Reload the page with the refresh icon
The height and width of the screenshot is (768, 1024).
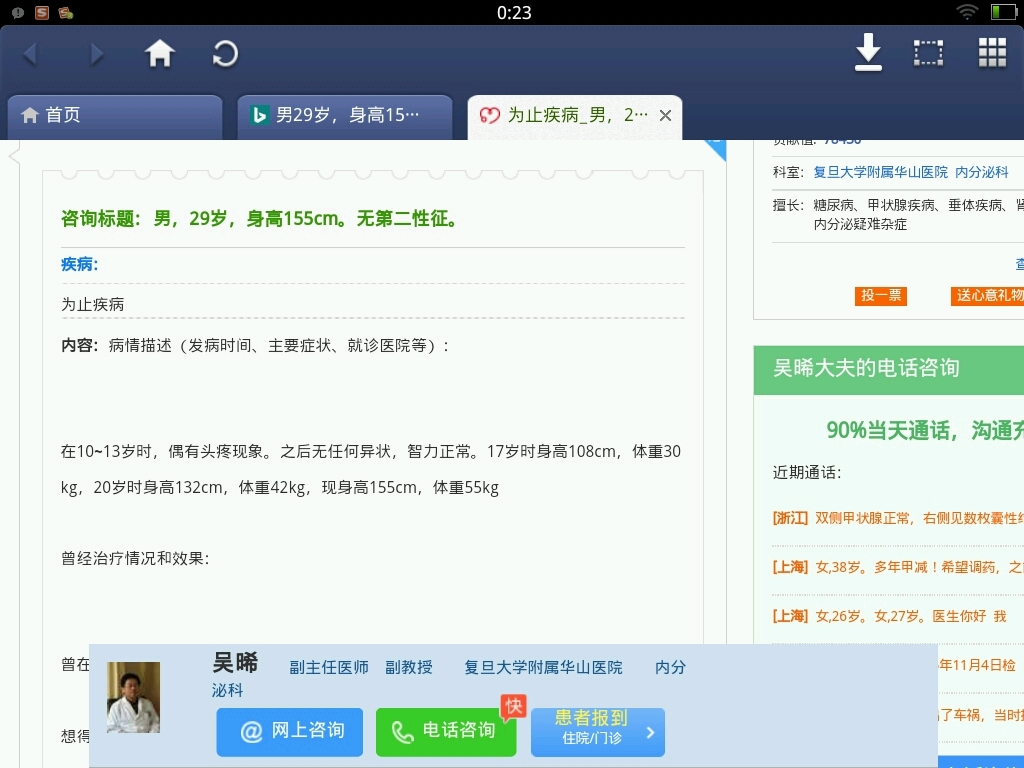coord(225,54)
